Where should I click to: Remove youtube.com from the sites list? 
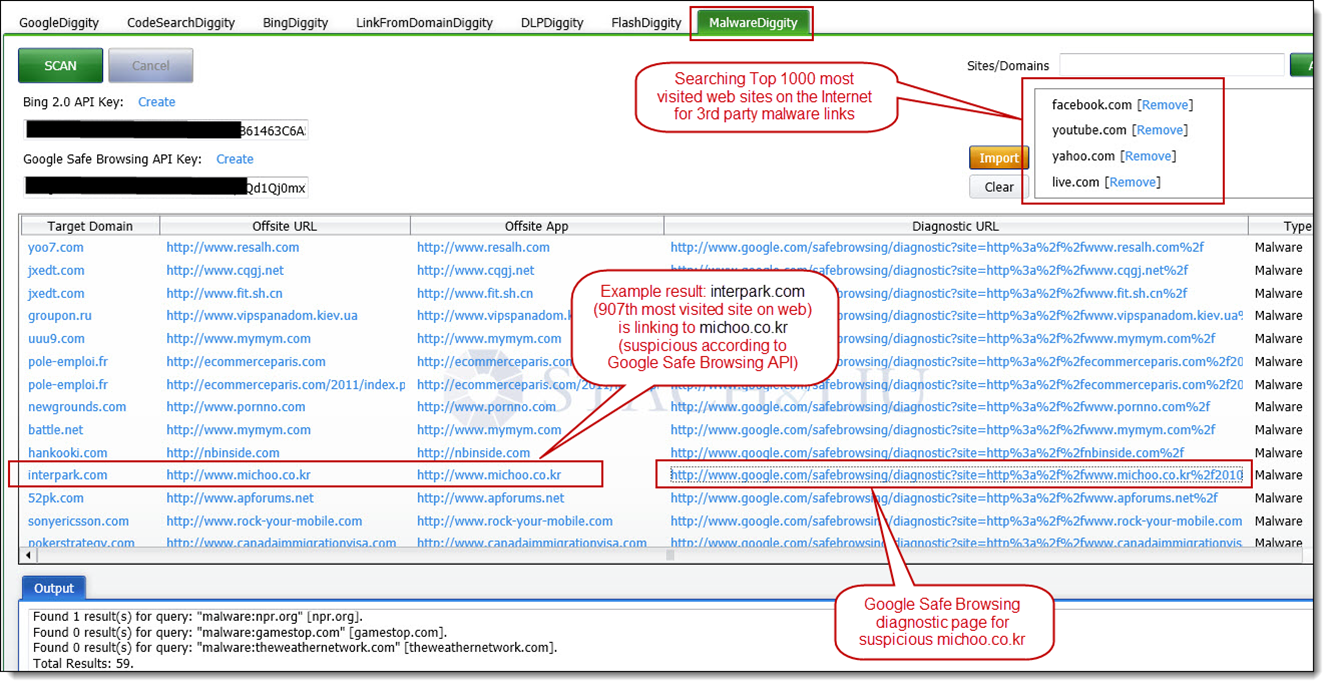click(1160, 130)
